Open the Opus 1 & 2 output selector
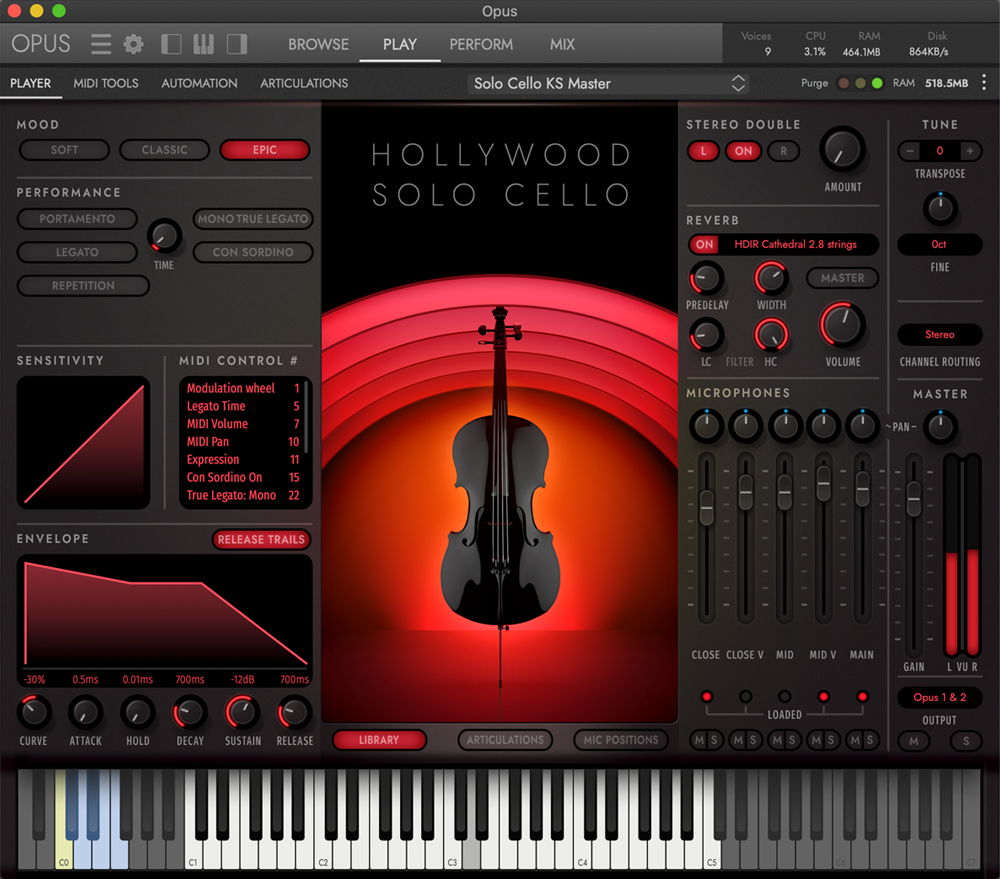 pyautogui.click(x=939, y=697)
